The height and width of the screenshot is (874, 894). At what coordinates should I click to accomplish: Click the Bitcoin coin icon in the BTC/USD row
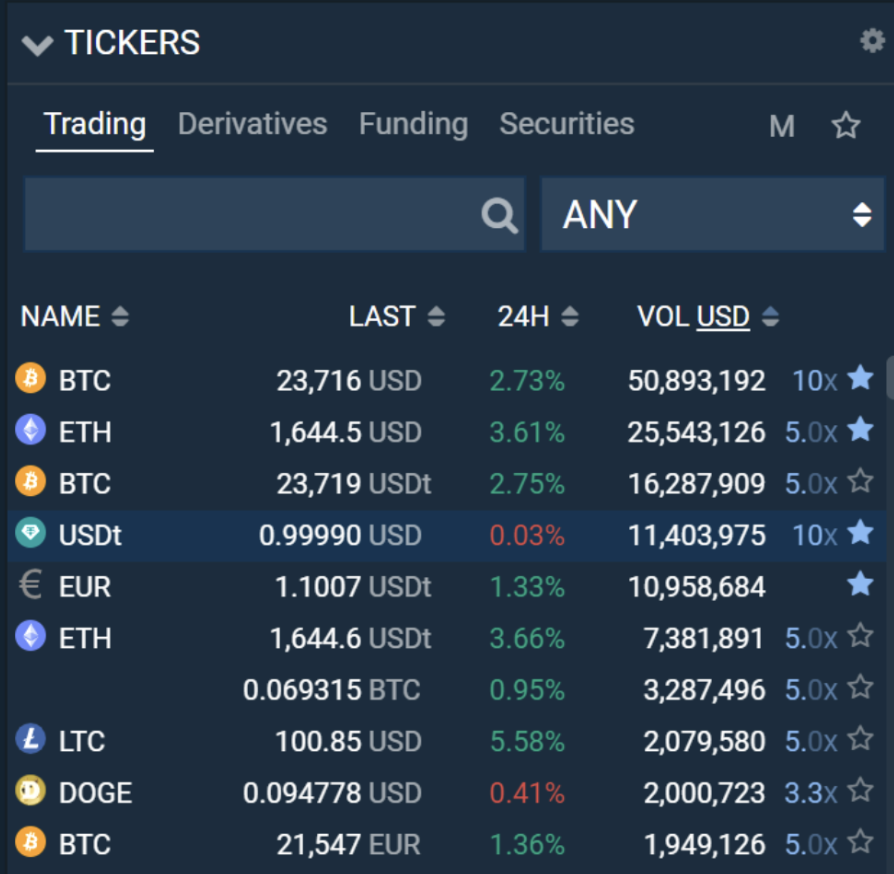pyautogui.click(x=30, y=380)
